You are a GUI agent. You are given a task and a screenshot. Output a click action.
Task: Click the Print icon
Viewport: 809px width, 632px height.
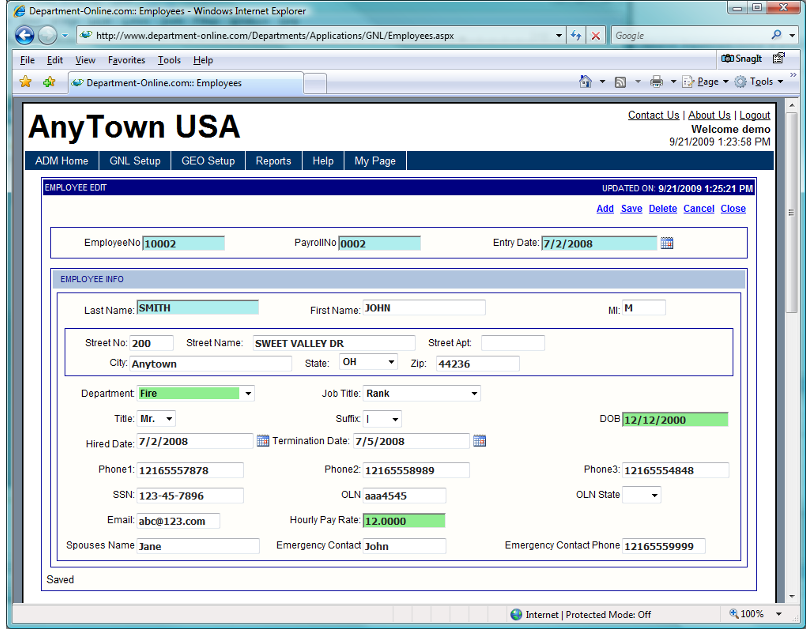coord(656,82)
